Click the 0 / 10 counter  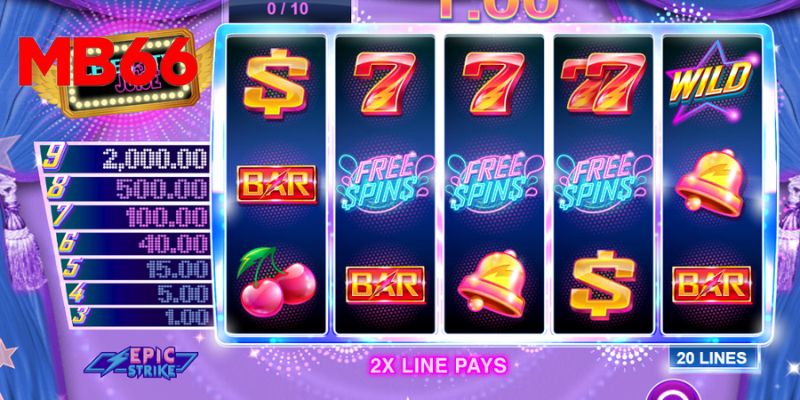click(289, 10)
